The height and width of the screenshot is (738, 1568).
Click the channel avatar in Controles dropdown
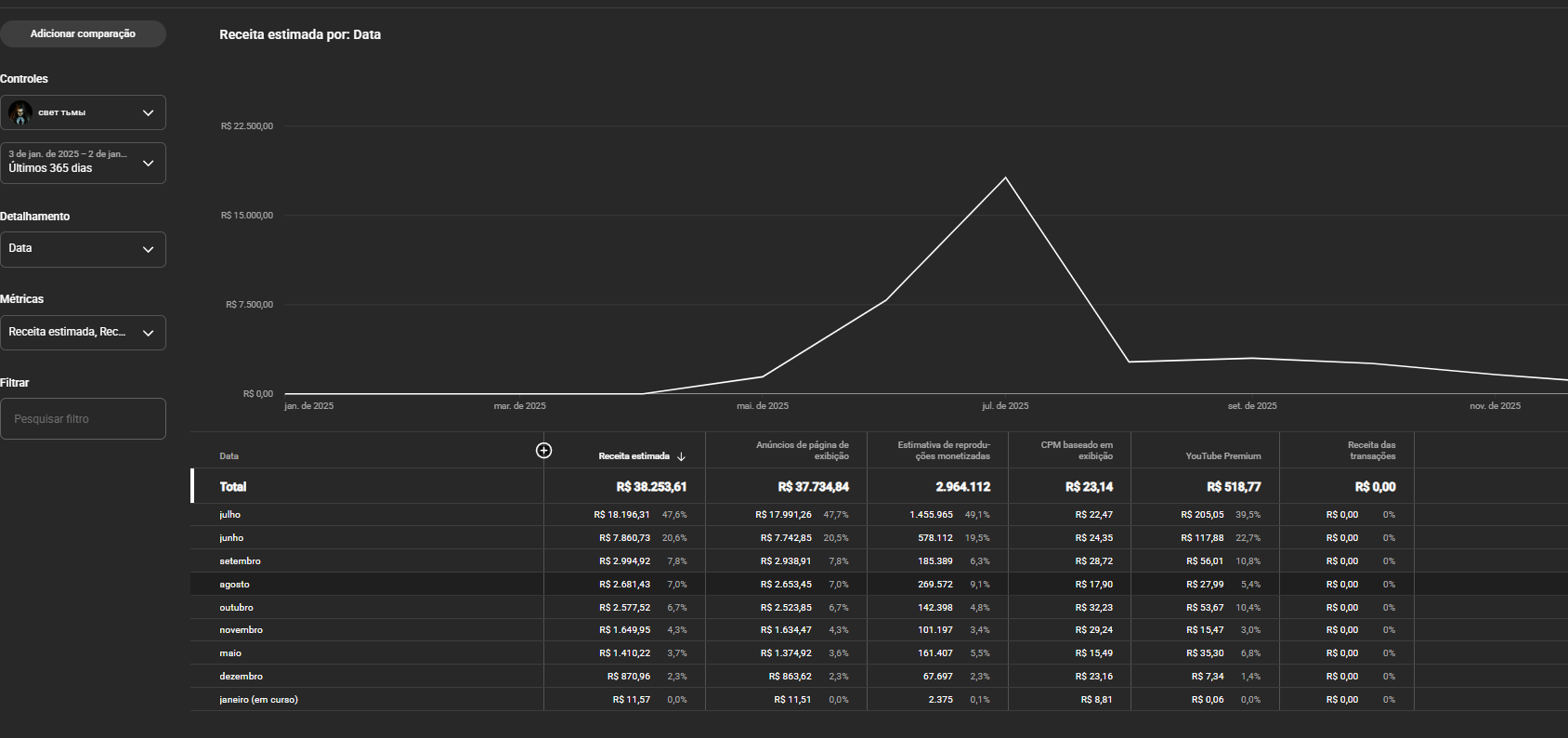tap(20, 112)
